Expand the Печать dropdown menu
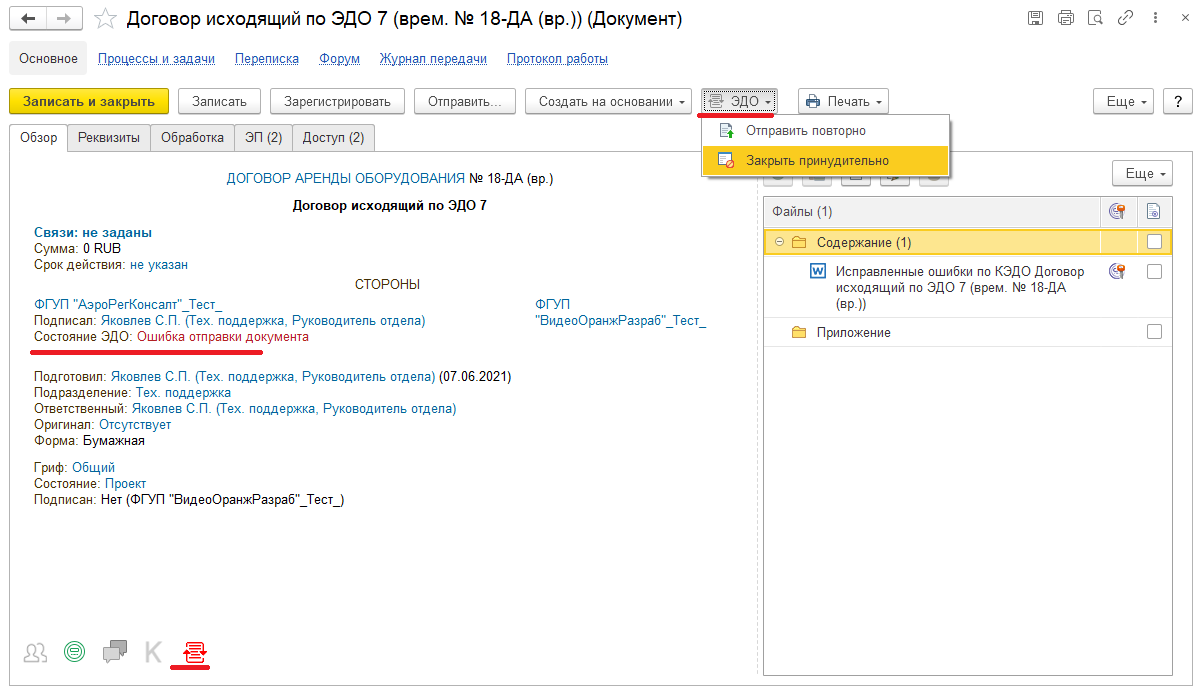The width and height of the screenshot is (1198, 692). [843, 101]
